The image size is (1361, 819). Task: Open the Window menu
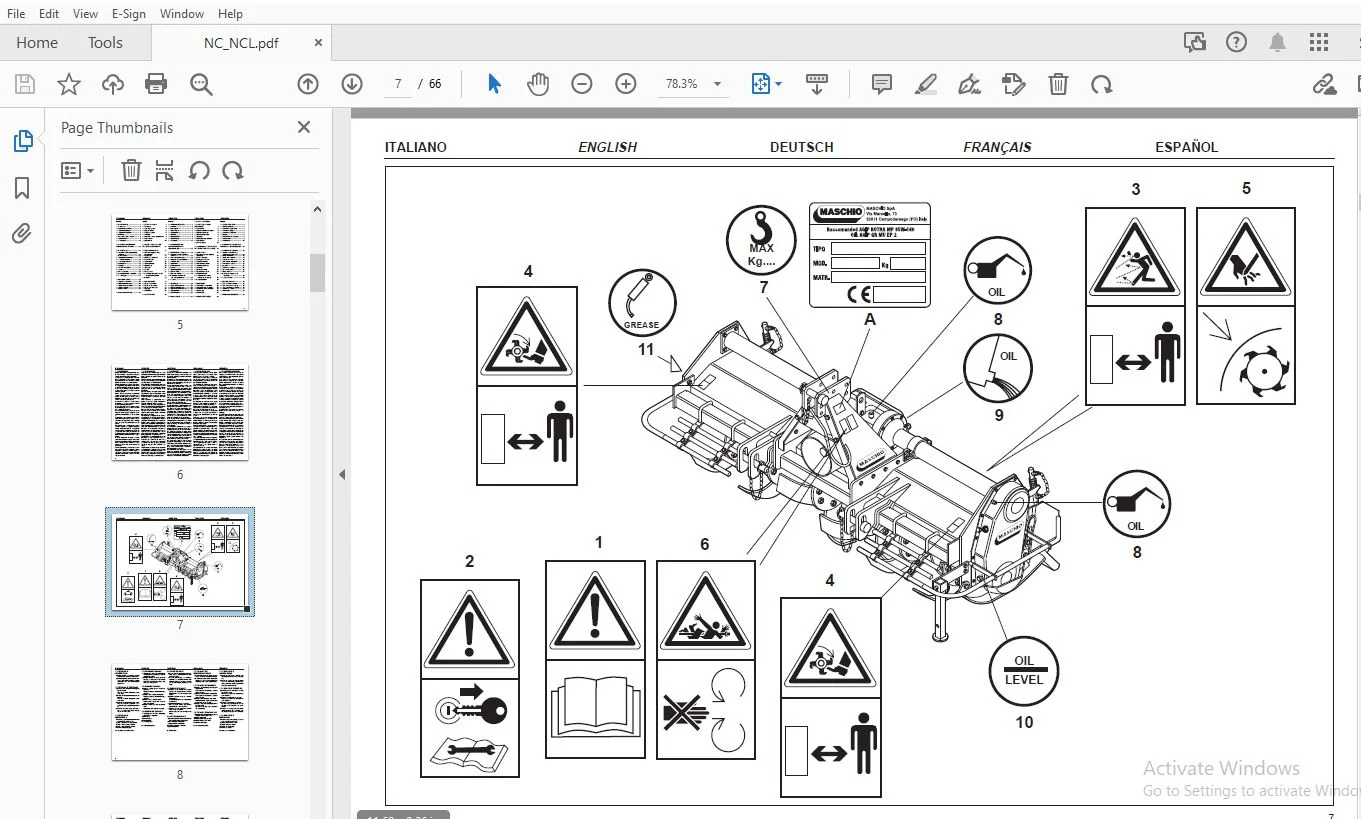click(182, 14)
